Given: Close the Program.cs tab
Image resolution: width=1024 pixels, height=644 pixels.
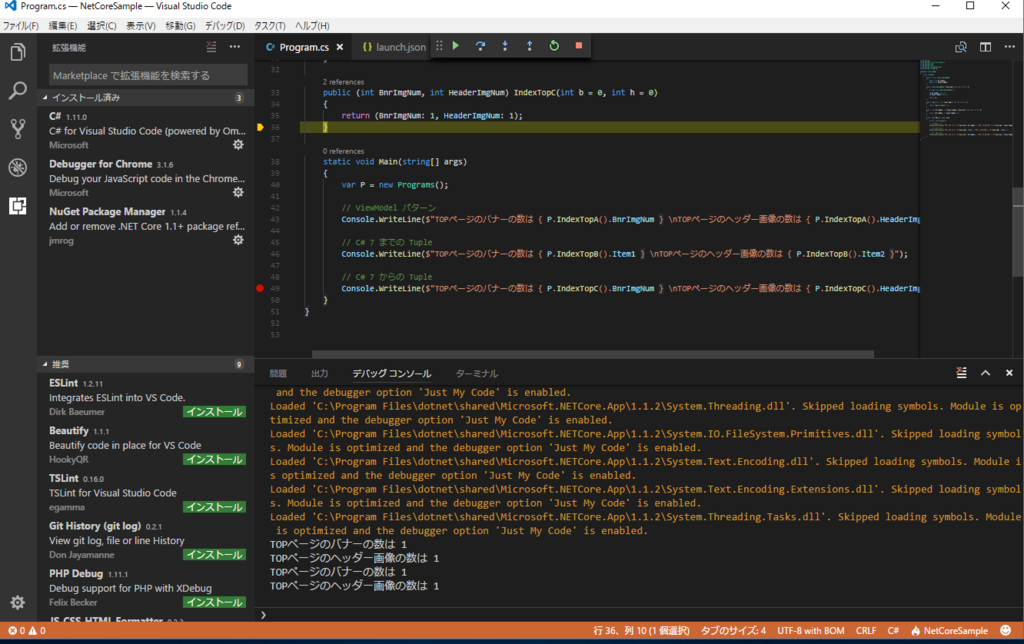Looking at the screenshot, I should 340,47.
